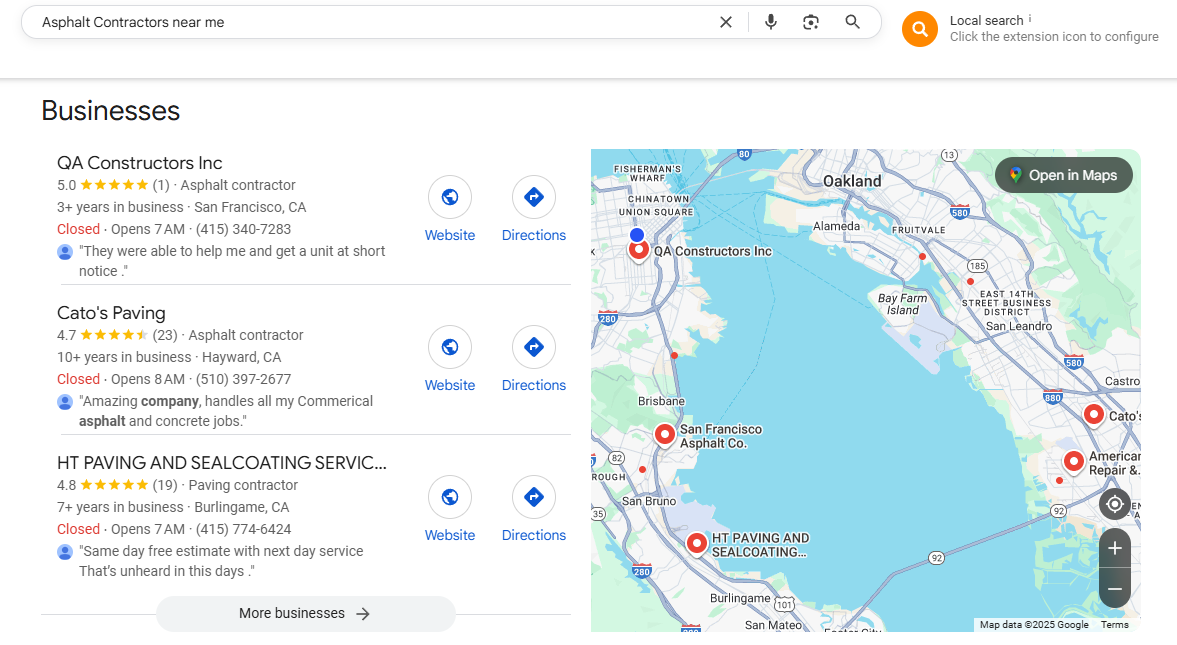
Task: Center map on my location
Action: point(1114,504)
